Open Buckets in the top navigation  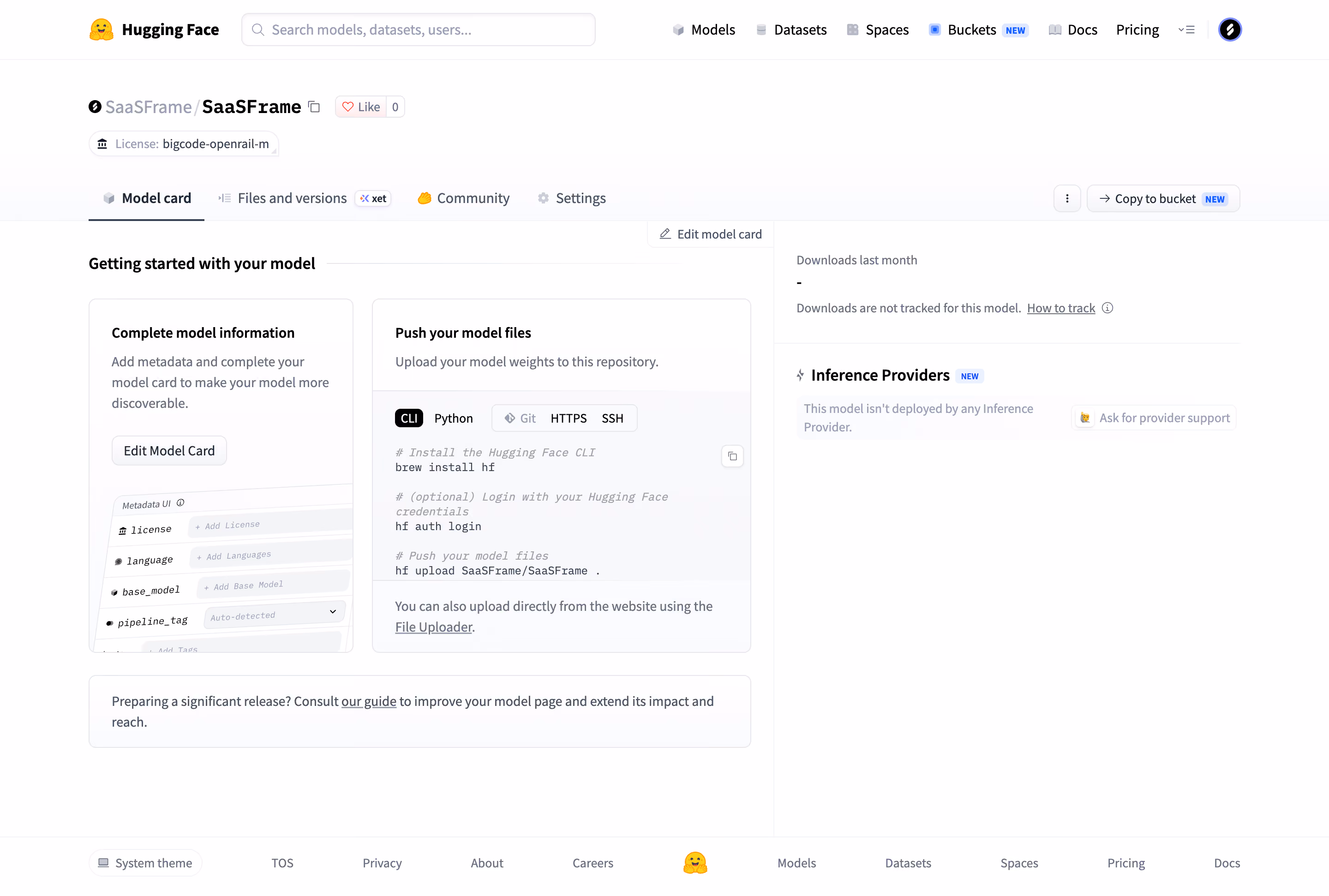tap(979, 30)
